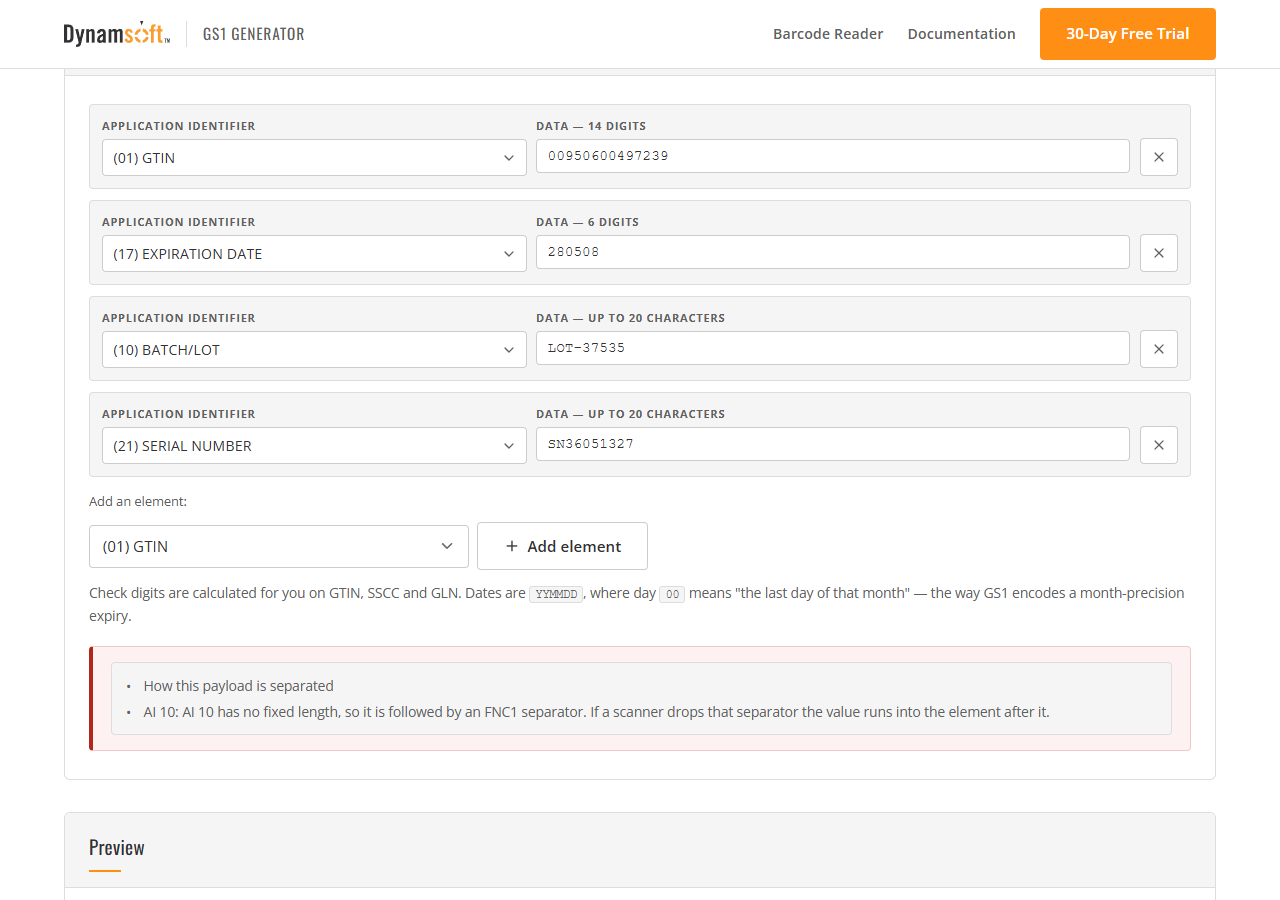The width and height of the screenshot is (1280, 900).
Task: Edit the serial number field SN36051327
Action: [x=833, y=444]
